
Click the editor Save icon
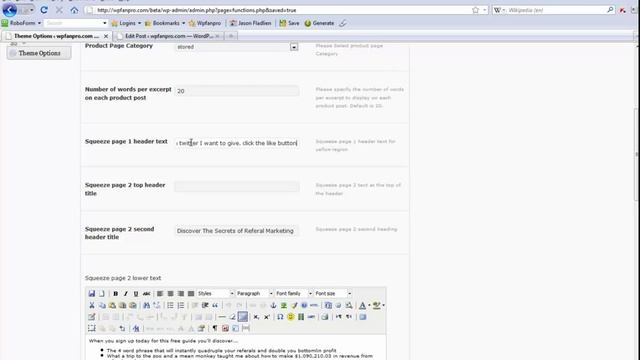click(91, 293)
